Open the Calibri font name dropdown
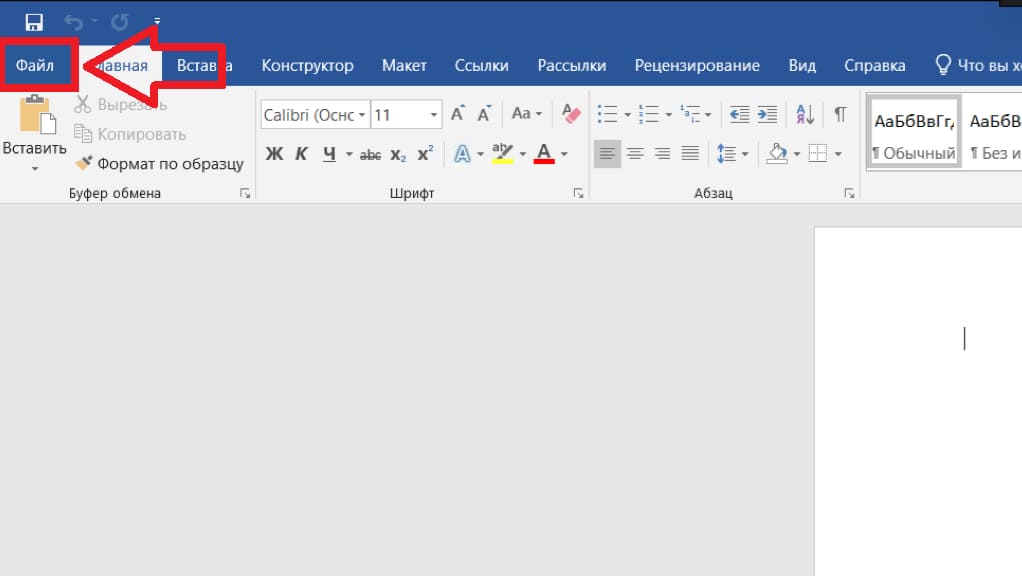 point(314,115)
